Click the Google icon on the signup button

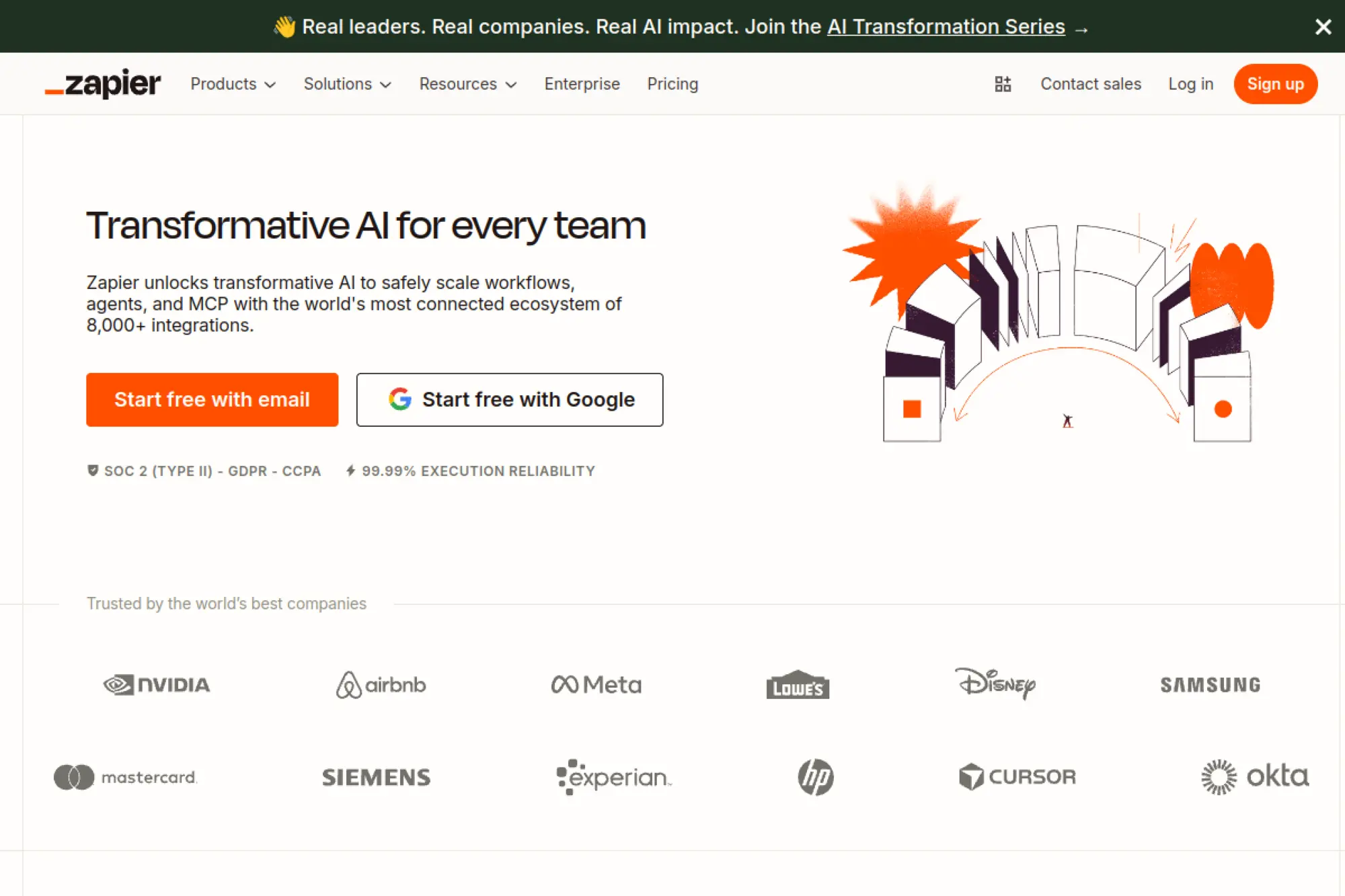click(399, 399)
